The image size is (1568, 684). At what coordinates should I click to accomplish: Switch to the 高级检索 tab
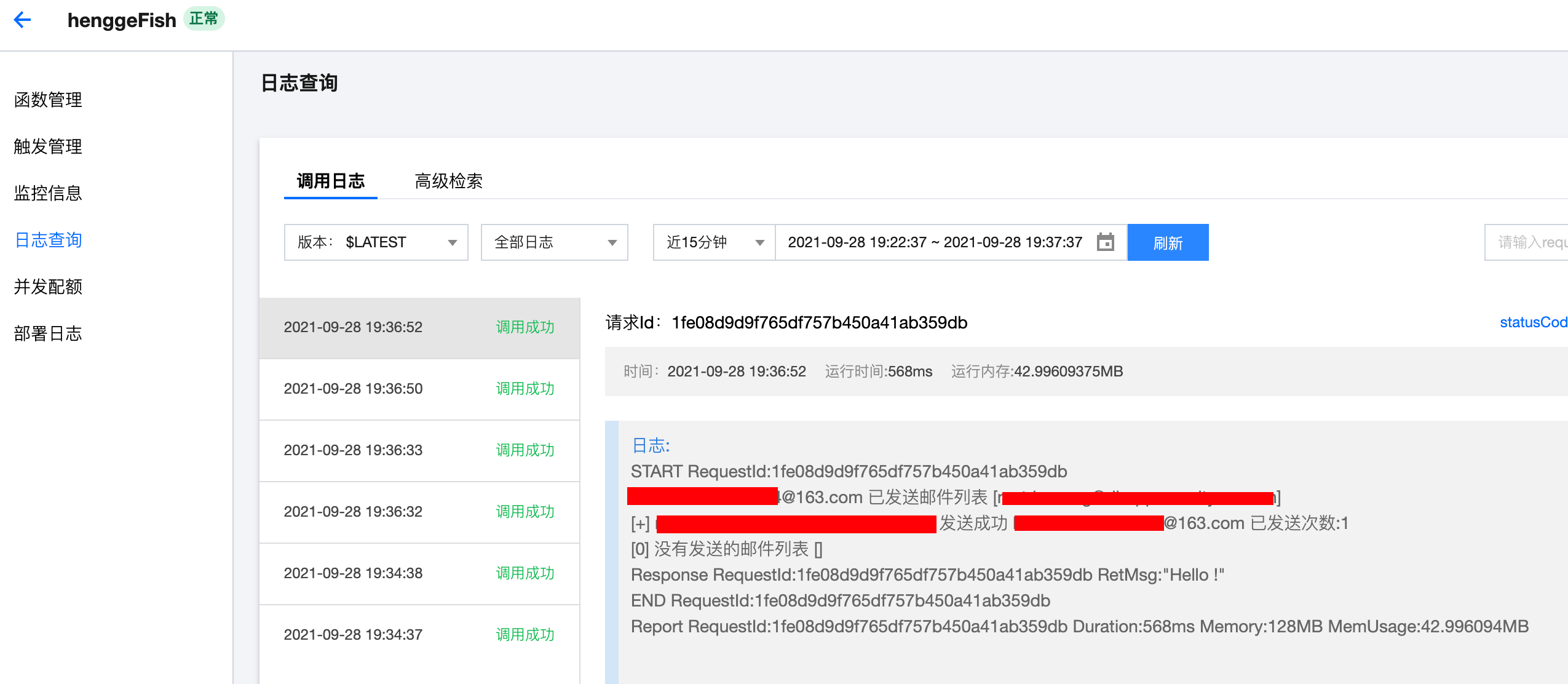pyautogui.click(x=448, y=181)
